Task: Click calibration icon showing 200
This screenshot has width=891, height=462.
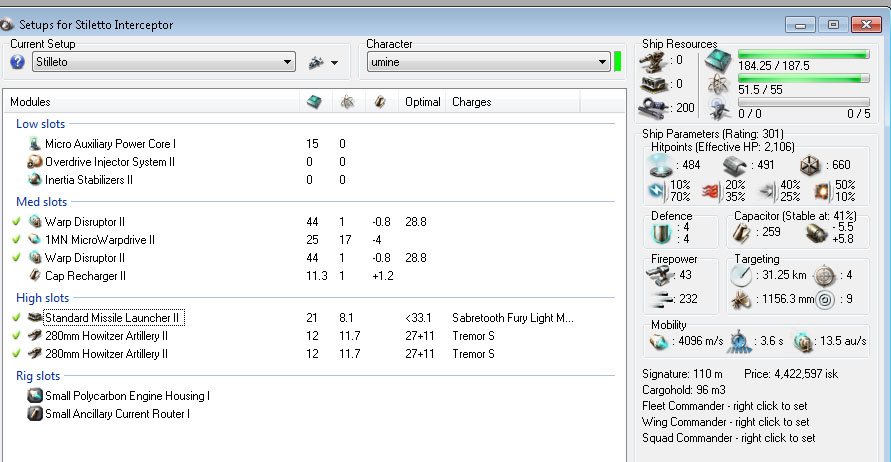Action: click(x=652, y=108)
